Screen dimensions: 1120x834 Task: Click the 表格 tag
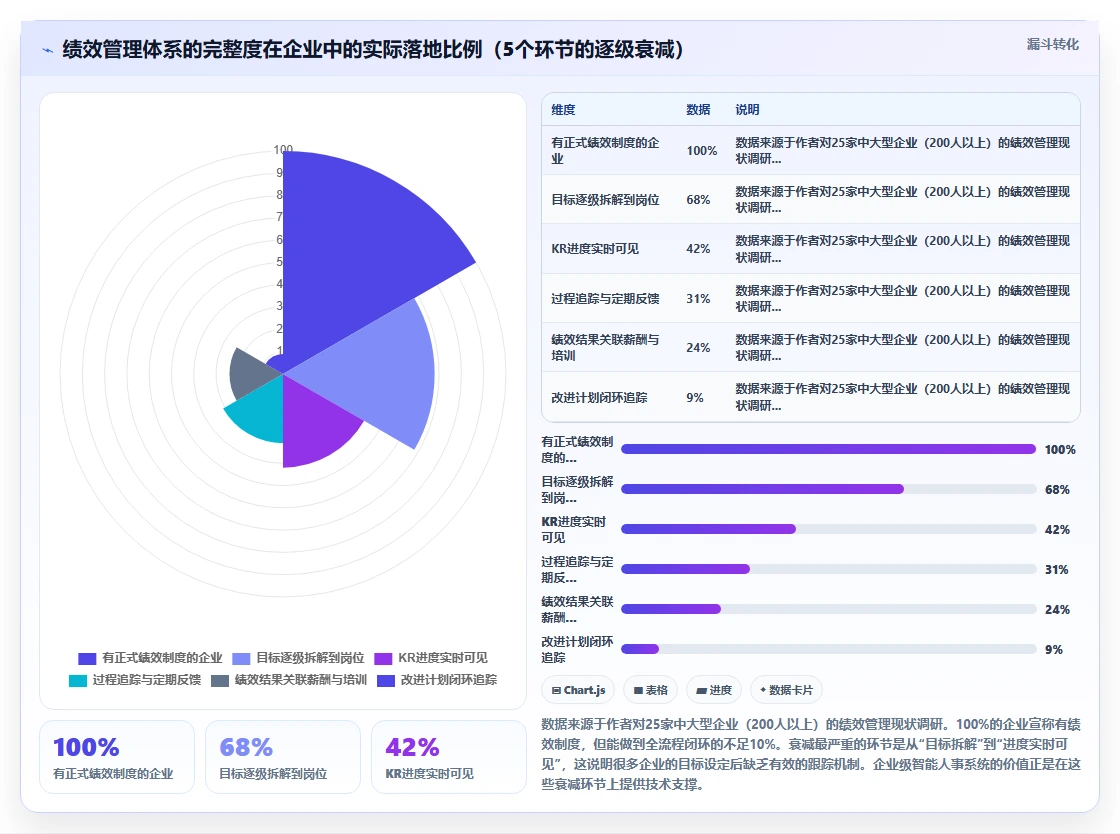click(x=650, y=690)
